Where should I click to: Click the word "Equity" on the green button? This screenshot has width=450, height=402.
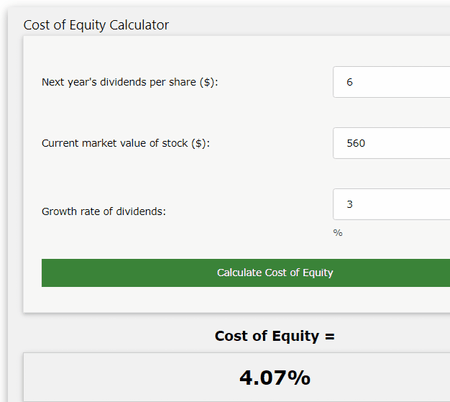318,273
